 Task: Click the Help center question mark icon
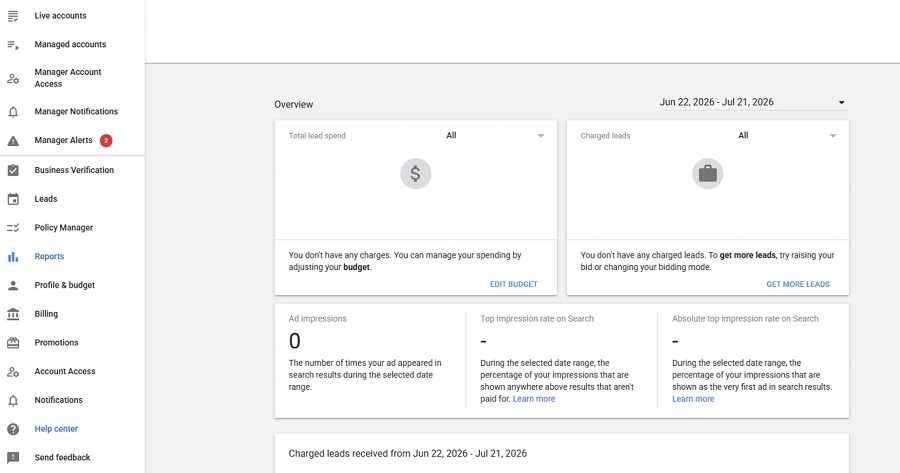click(x=13, y=429)
